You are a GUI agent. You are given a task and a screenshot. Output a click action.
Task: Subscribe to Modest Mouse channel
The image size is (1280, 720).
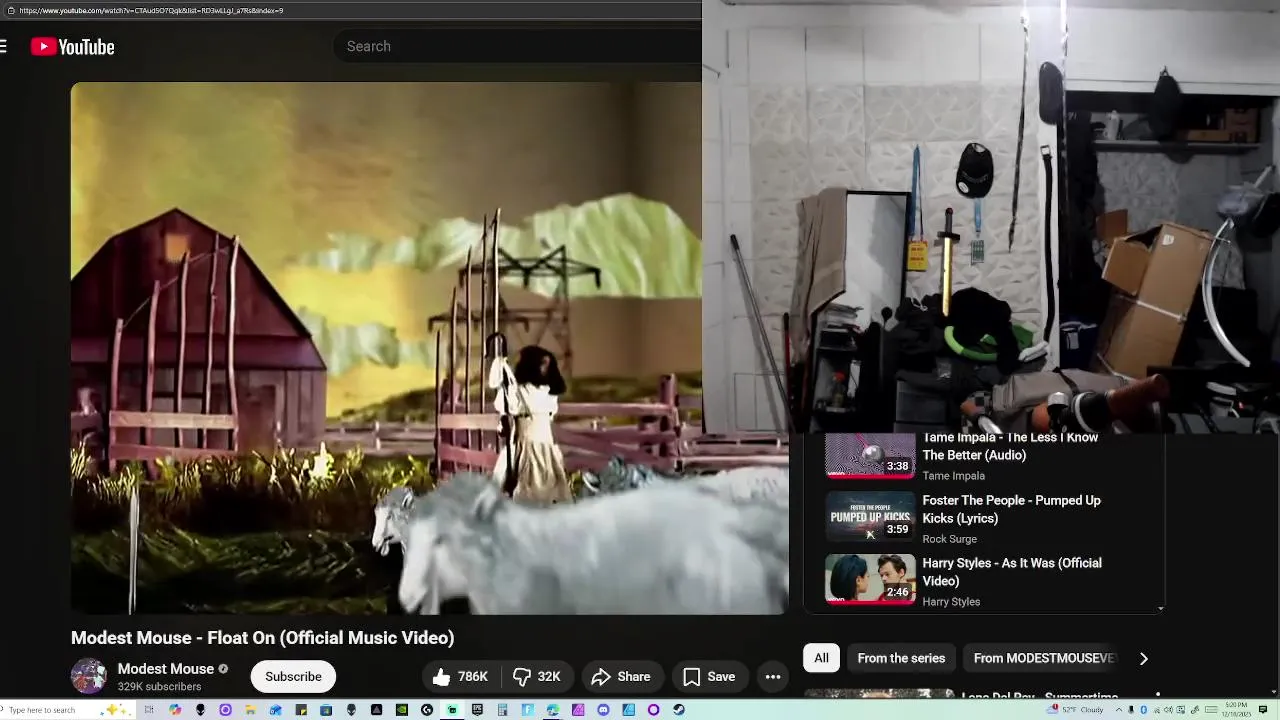tap(293, 677)
